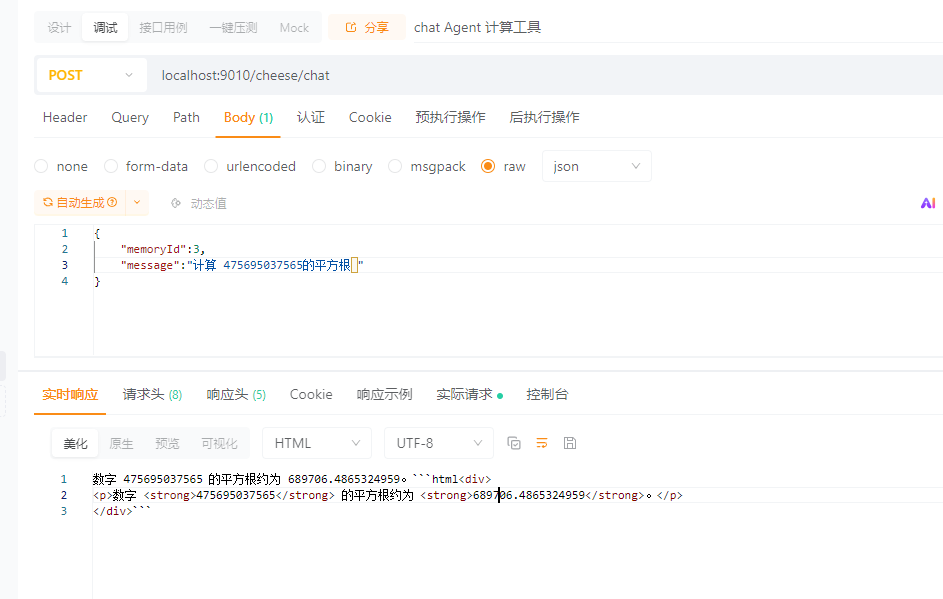Select the none body type radio
This screenshot has height=599, width=943.
(41, 166)
